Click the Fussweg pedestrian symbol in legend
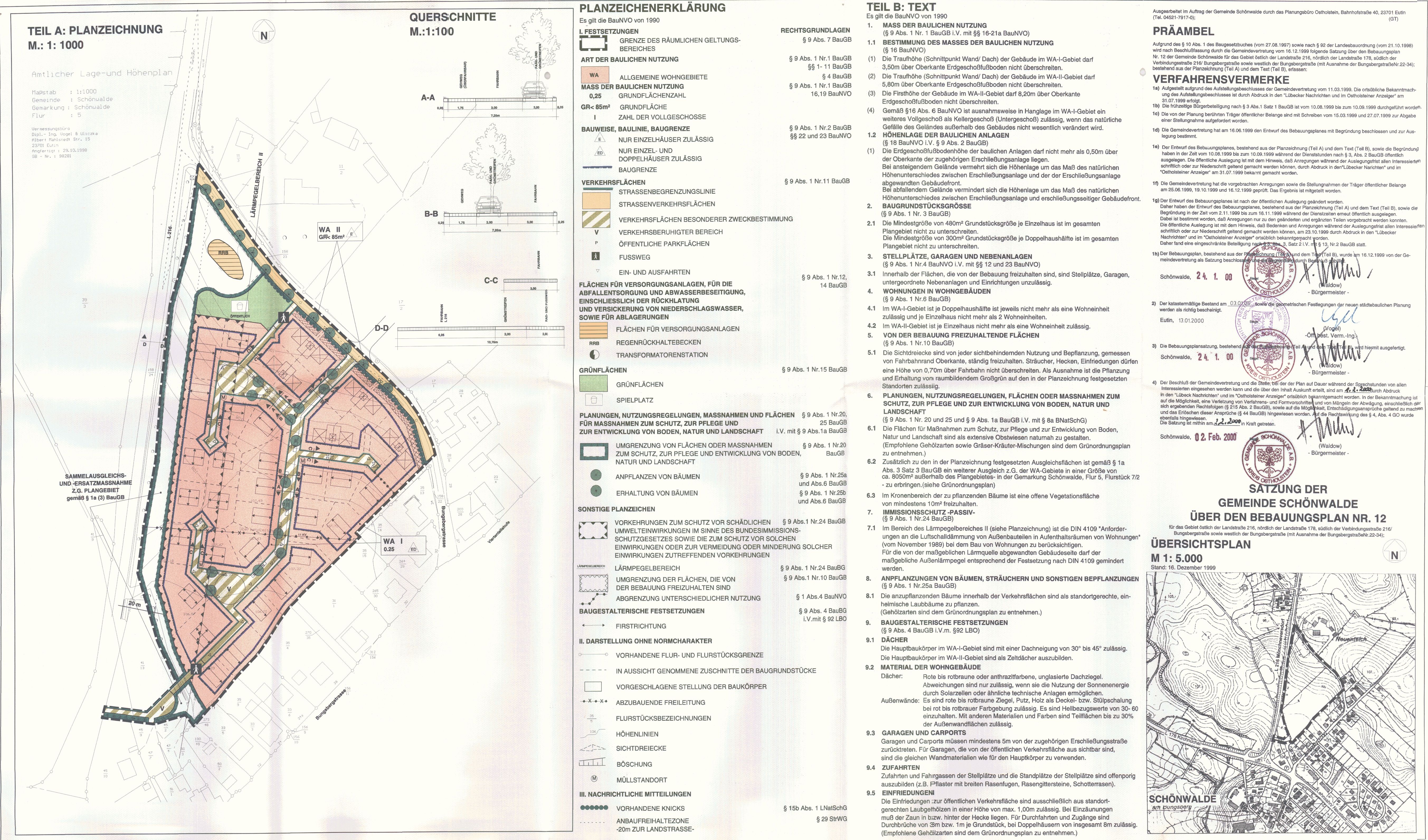The image size is (1428, 840). 595,256
